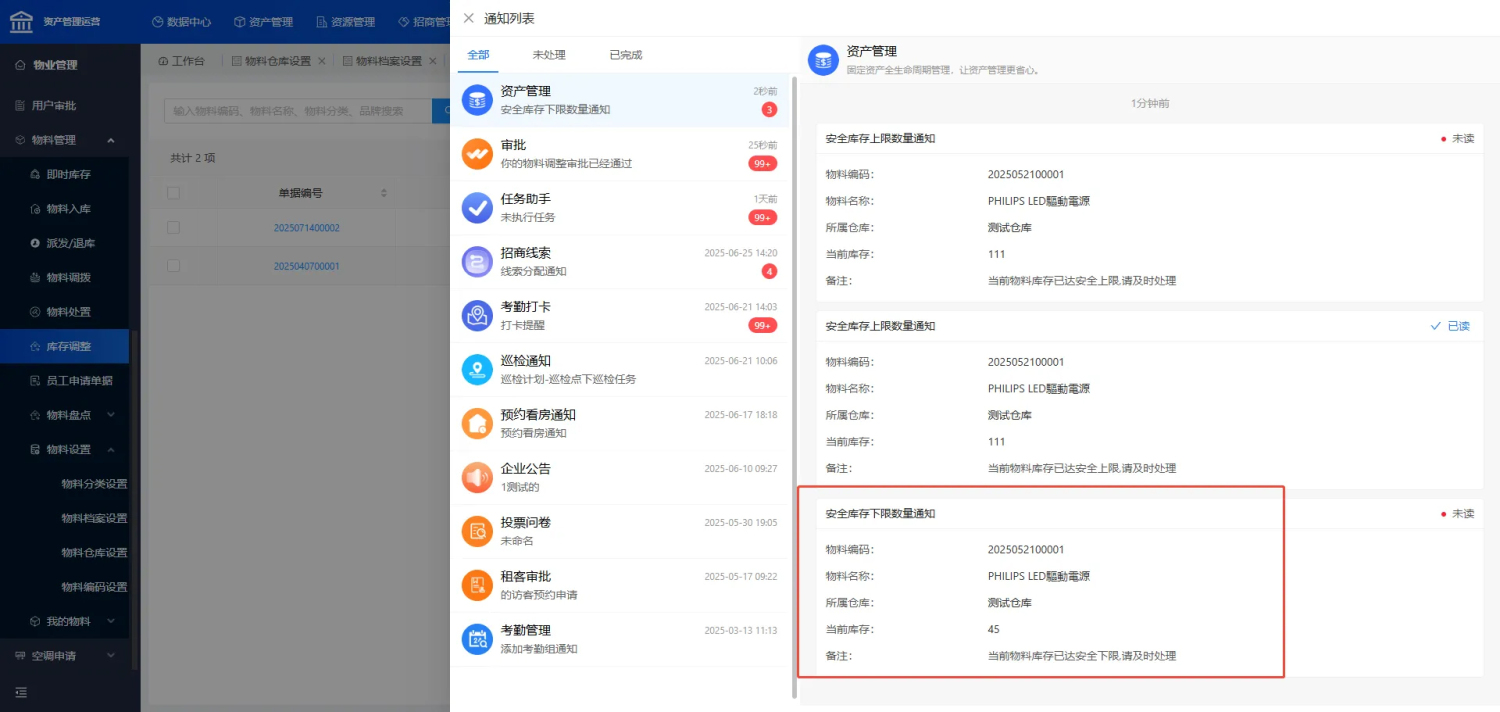Open 物料仓库设置 in the sidebar
1500x712 pixels.
click(x=94, y=552)
